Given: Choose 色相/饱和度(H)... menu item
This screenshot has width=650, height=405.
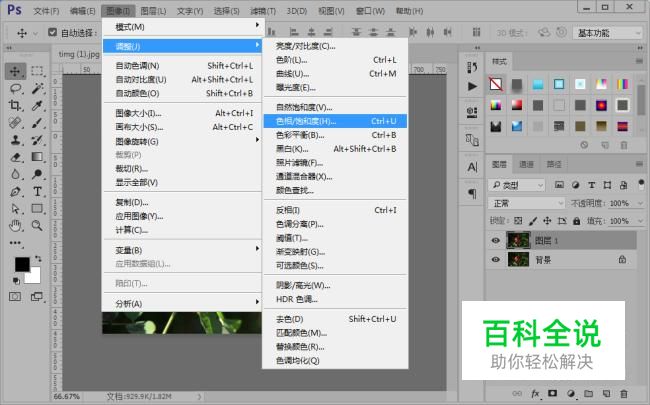Looking at the screenshot, I should [x=335, y=121].
